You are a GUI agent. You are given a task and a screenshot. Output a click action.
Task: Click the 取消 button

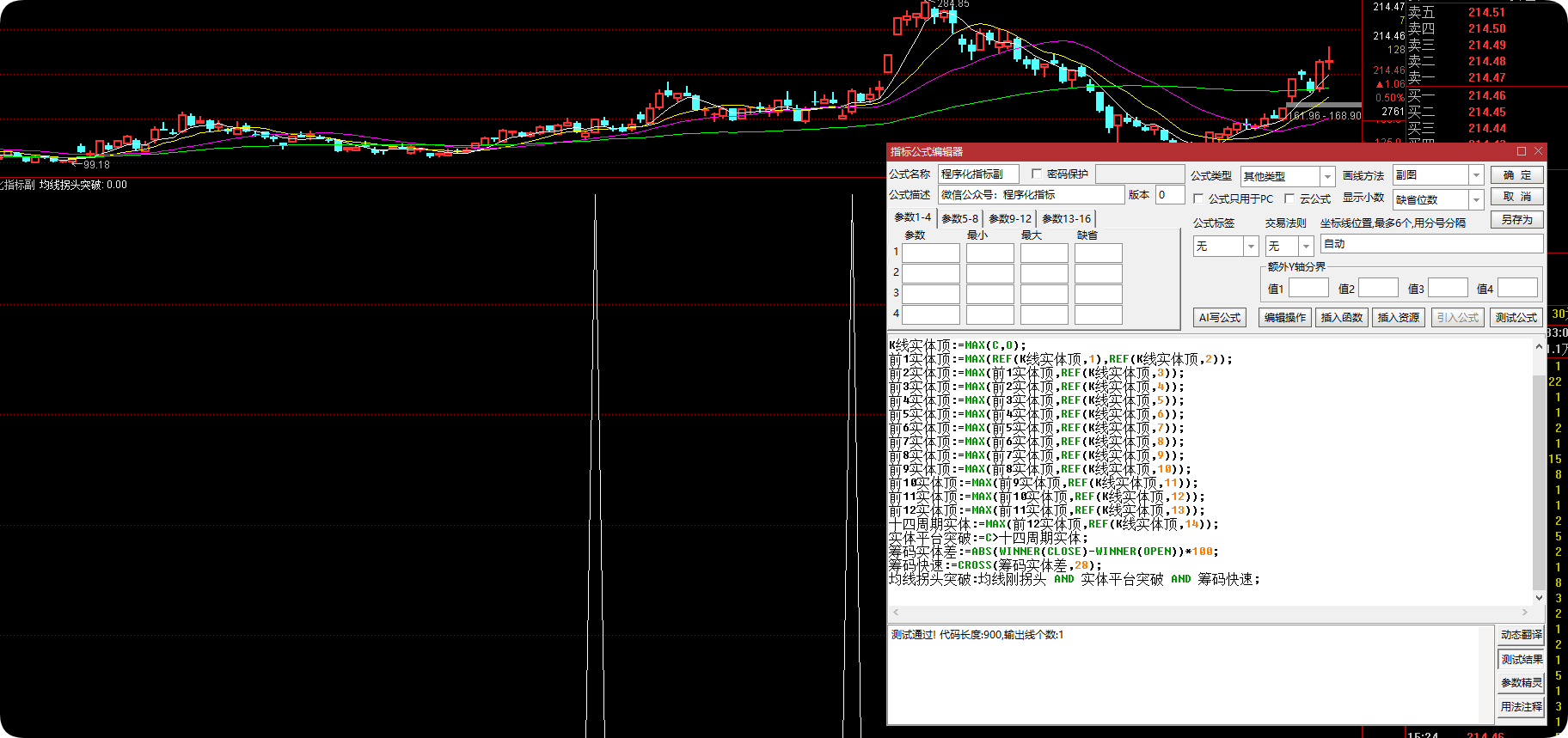1516,197
